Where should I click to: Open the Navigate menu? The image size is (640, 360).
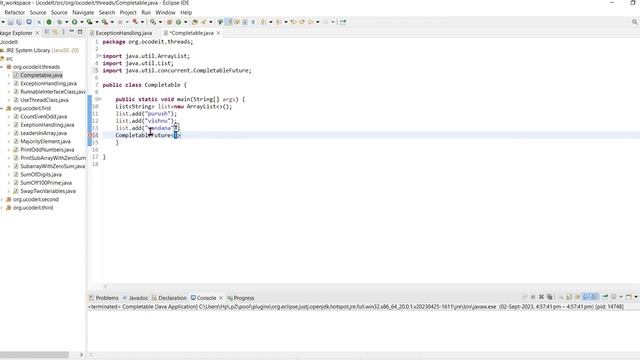tap(83, 13)
